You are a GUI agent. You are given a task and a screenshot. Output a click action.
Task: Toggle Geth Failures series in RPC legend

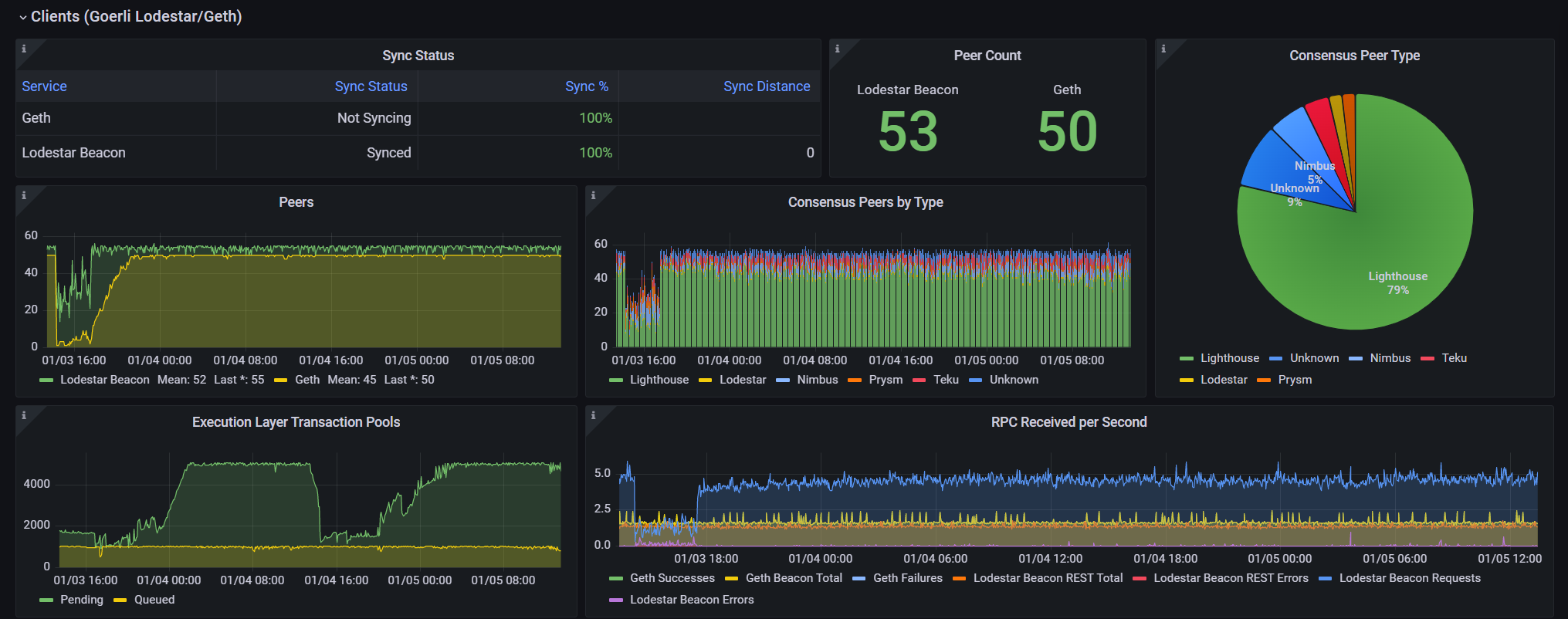click(907, 578)
